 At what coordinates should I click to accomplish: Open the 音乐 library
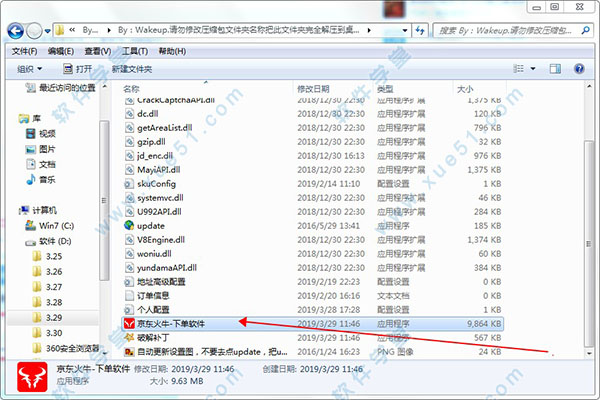coord(41,180)
